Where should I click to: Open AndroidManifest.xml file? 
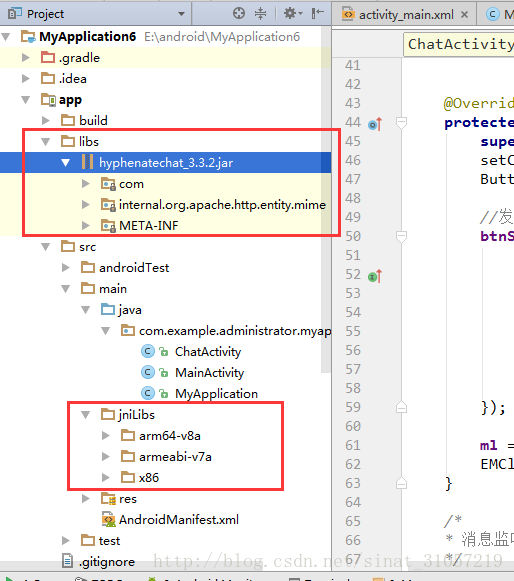coord(179,520)
